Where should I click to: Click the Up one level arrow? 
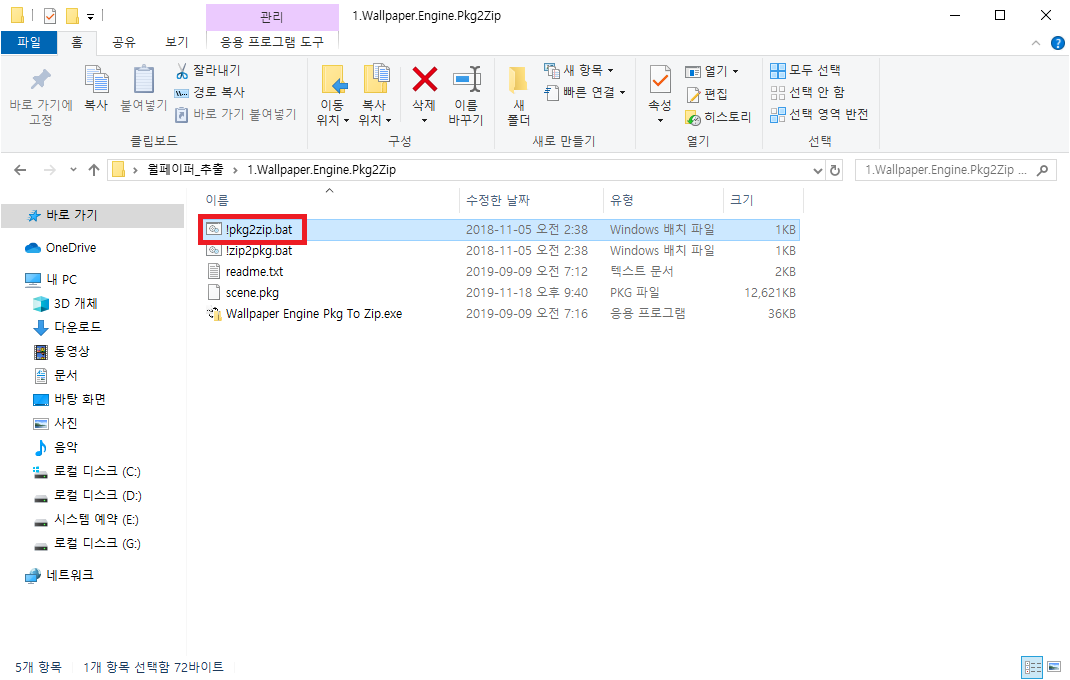pos(94,170)
